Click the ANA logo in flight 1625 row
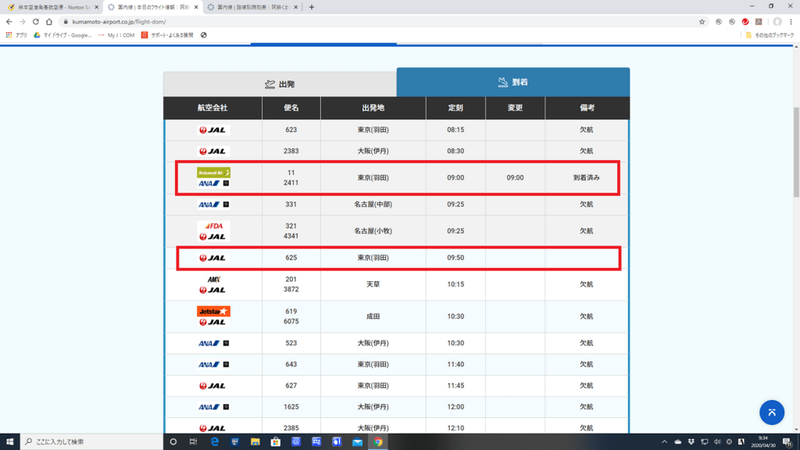The height and width of the screenshot is (450, 800). tap(213, 407)
